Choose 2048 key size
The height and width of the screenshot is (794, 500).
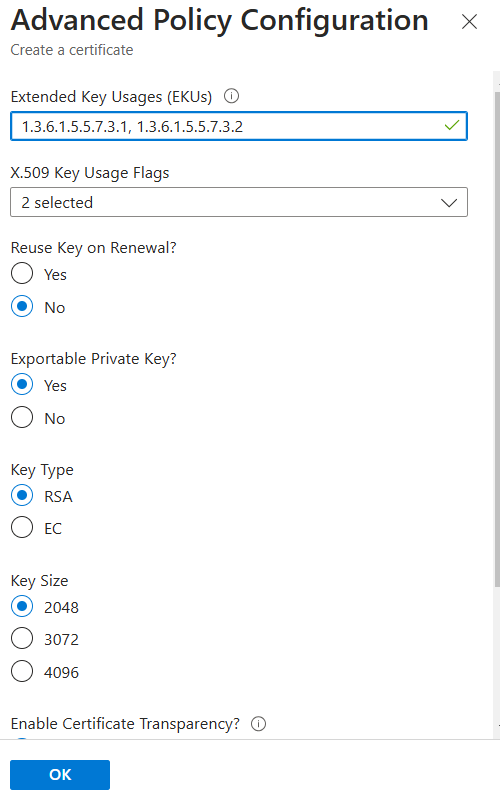(22, 606)
